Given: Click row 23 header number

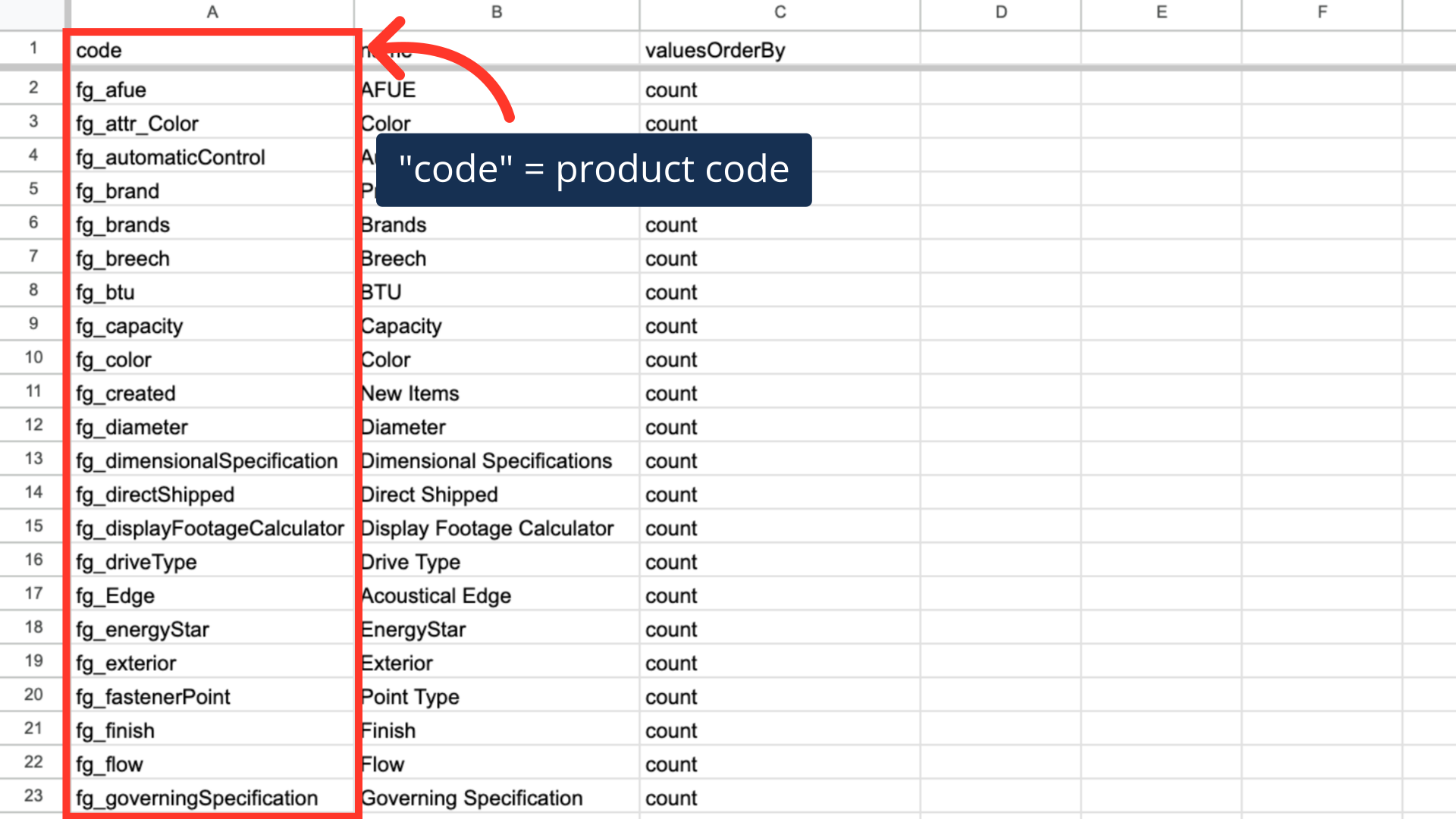Looking at the screenshot, I should click(x=33, y=795).
